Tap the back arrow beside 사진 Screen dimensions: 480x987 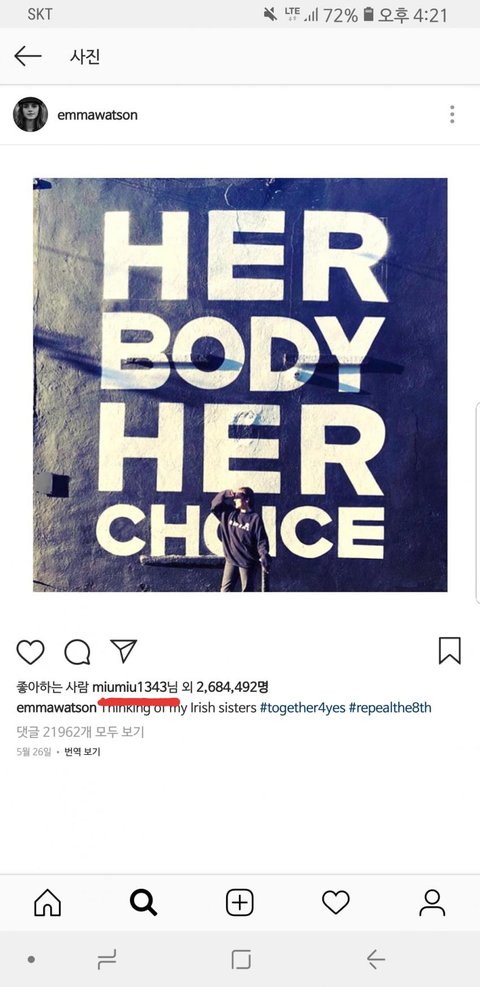[28, 56]
